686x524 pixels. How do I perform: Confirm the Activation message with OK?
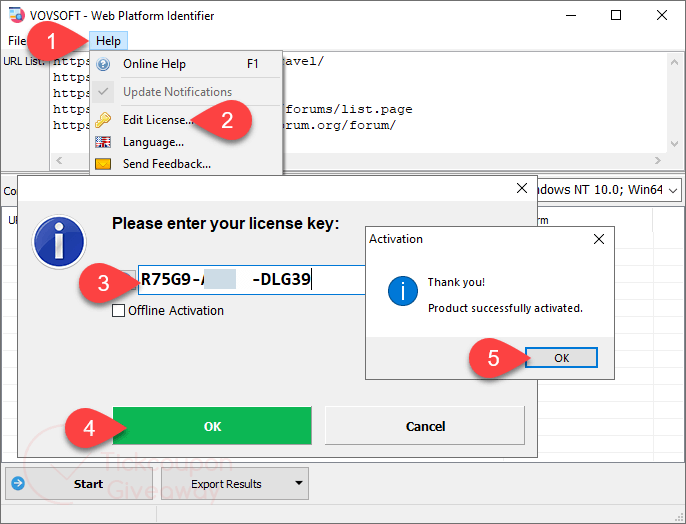point(561,358)
